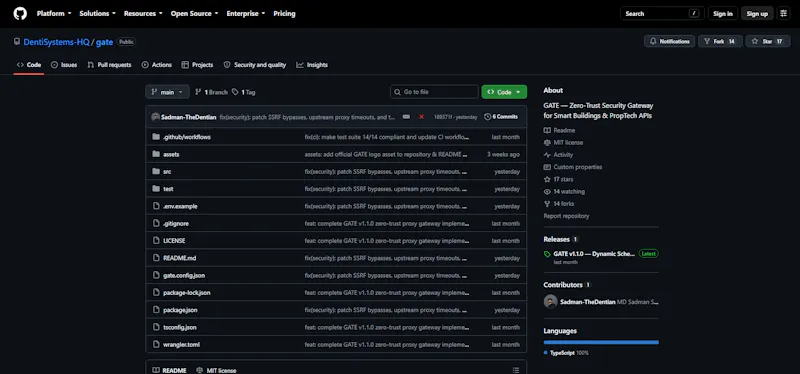This screenshot has width=800, height=374.
Task: Switch to the Projects tab
Action: pos(197,65)
